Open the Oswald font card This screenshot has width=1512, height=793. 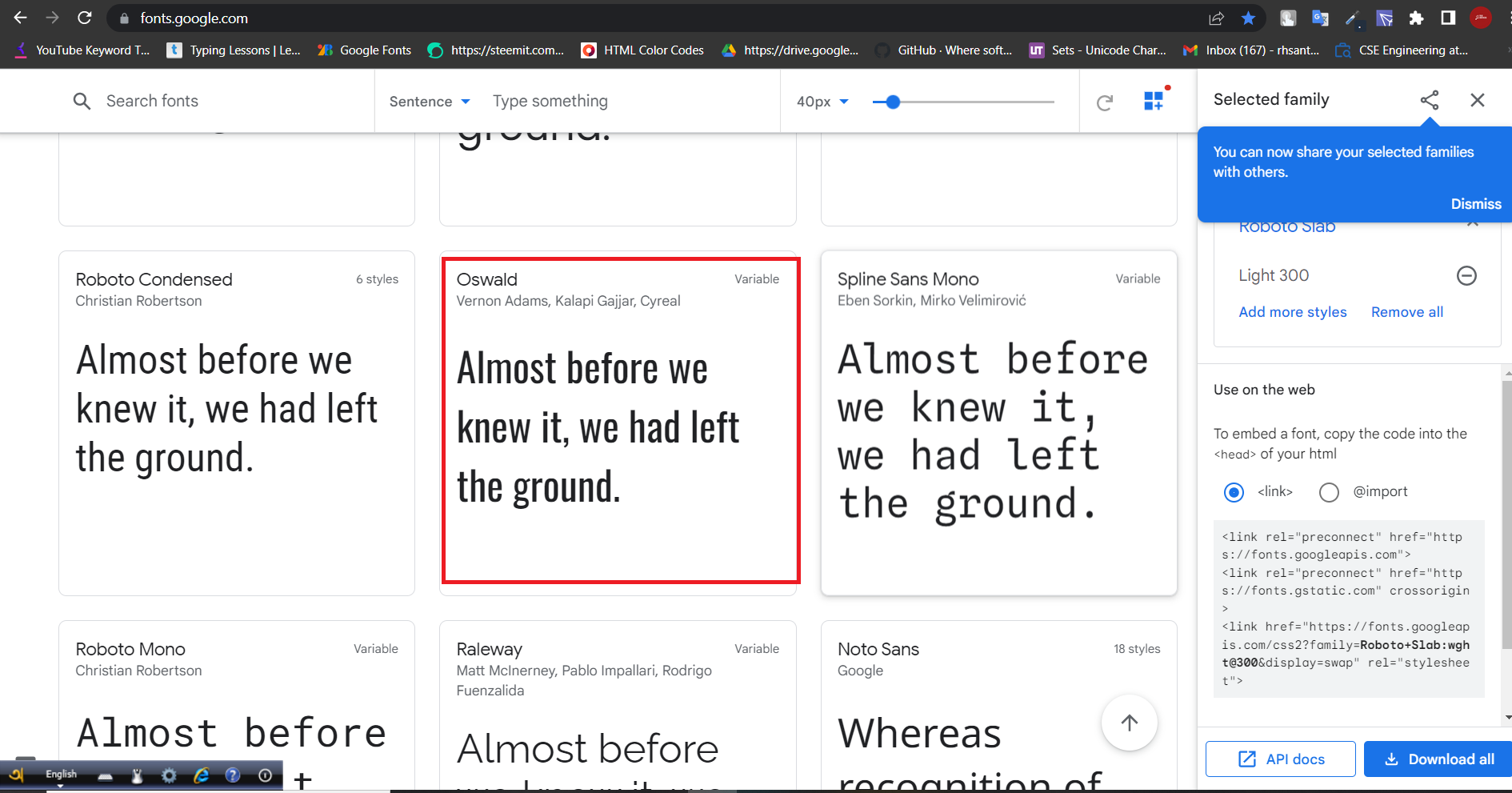(x=618, y=423)
